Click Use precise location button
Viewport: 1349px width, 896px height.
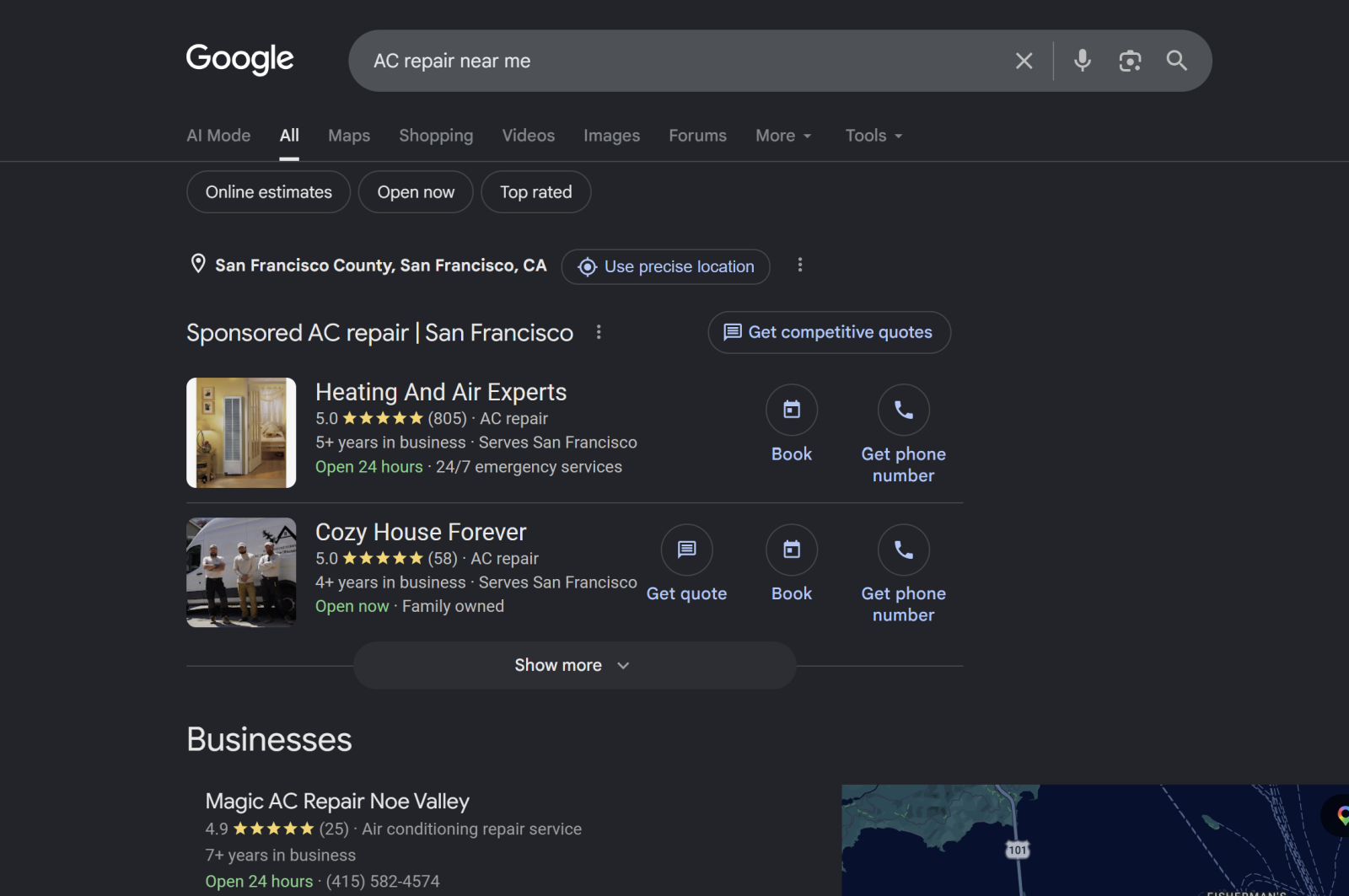pyautogui.click(x=665, y=266)
